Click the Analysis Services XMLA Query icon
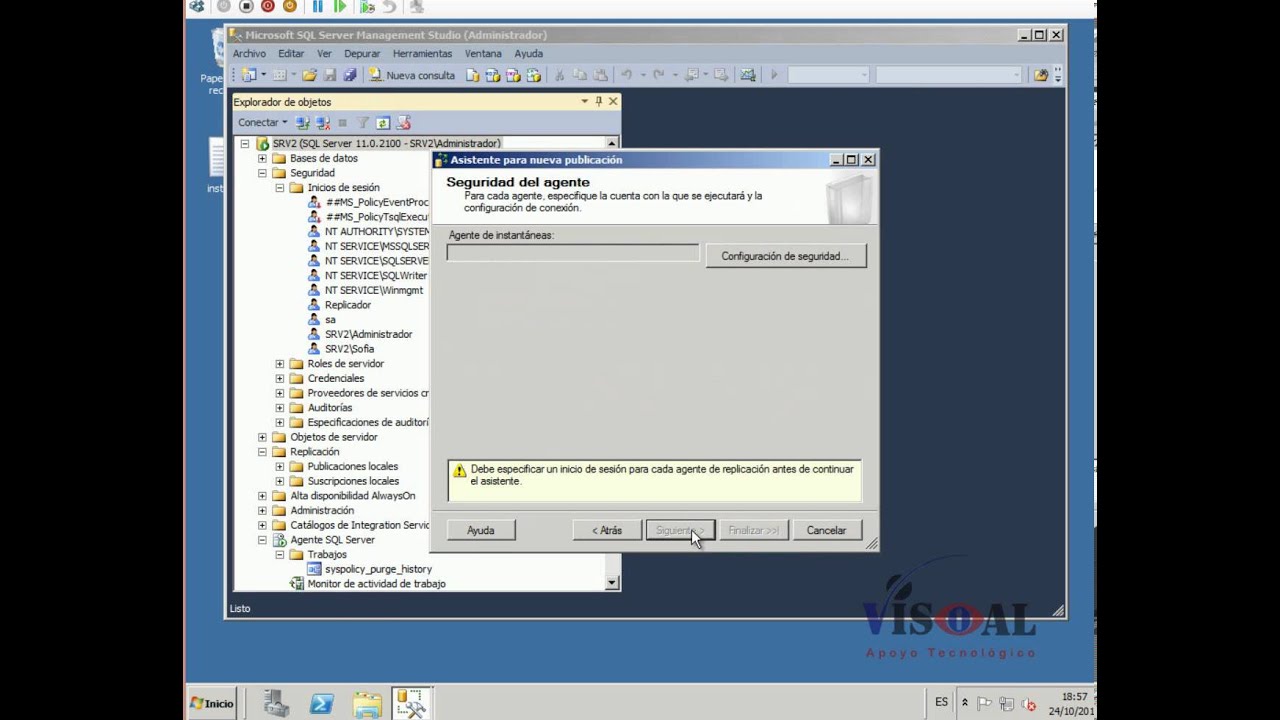Screen dimensions: 1280x720 tap(534, 75)
